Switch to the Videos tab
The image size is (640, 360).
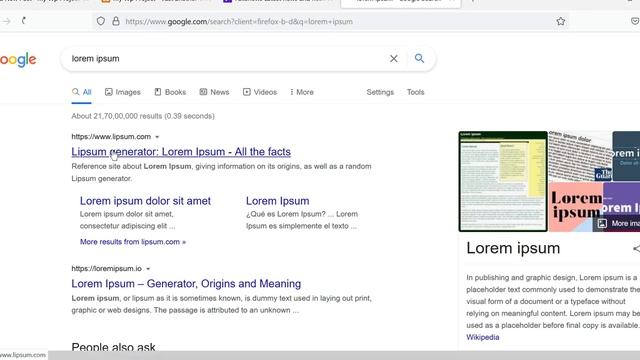[260, 92]
